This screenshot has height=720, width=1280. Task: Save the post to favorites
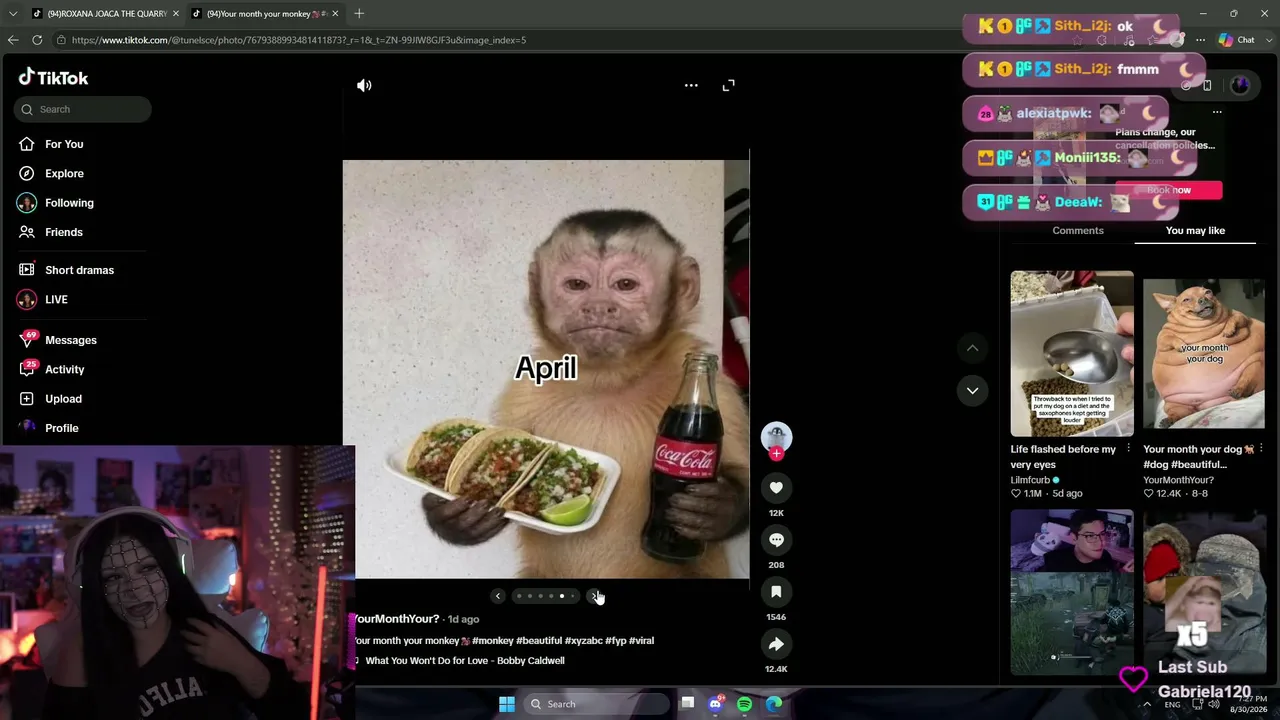coord(776,592)
